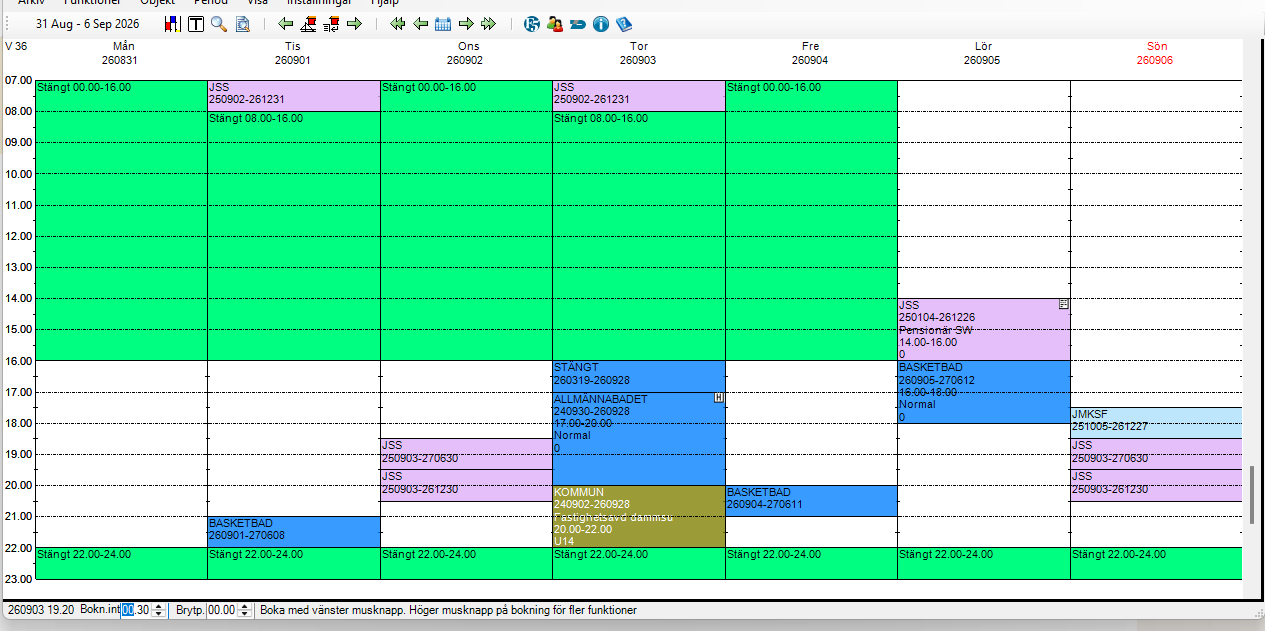Image resolution: width=1265 pixels, height=631 pixels.
Task: Select the ALLMÄNNABADET booking on Thursday
Action: click(638, 438)
